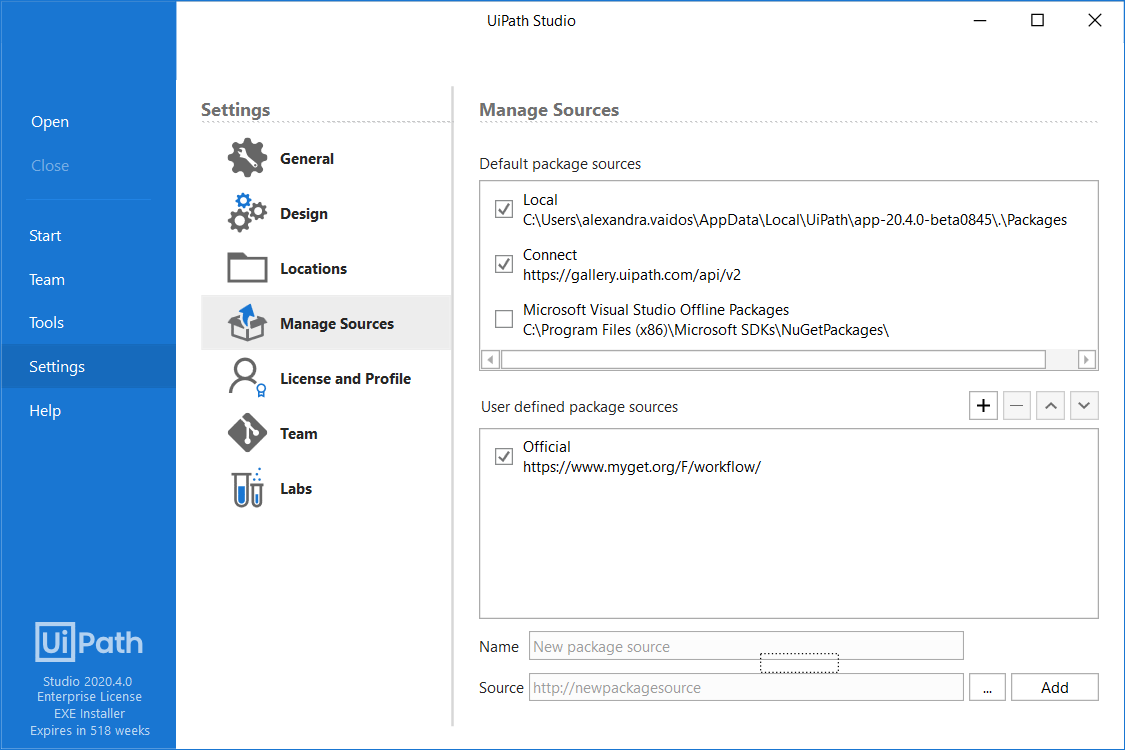This screenshot has height=750, width=1125.
Task: Click the Labs test tubes icon
Action: click(248, 488)
